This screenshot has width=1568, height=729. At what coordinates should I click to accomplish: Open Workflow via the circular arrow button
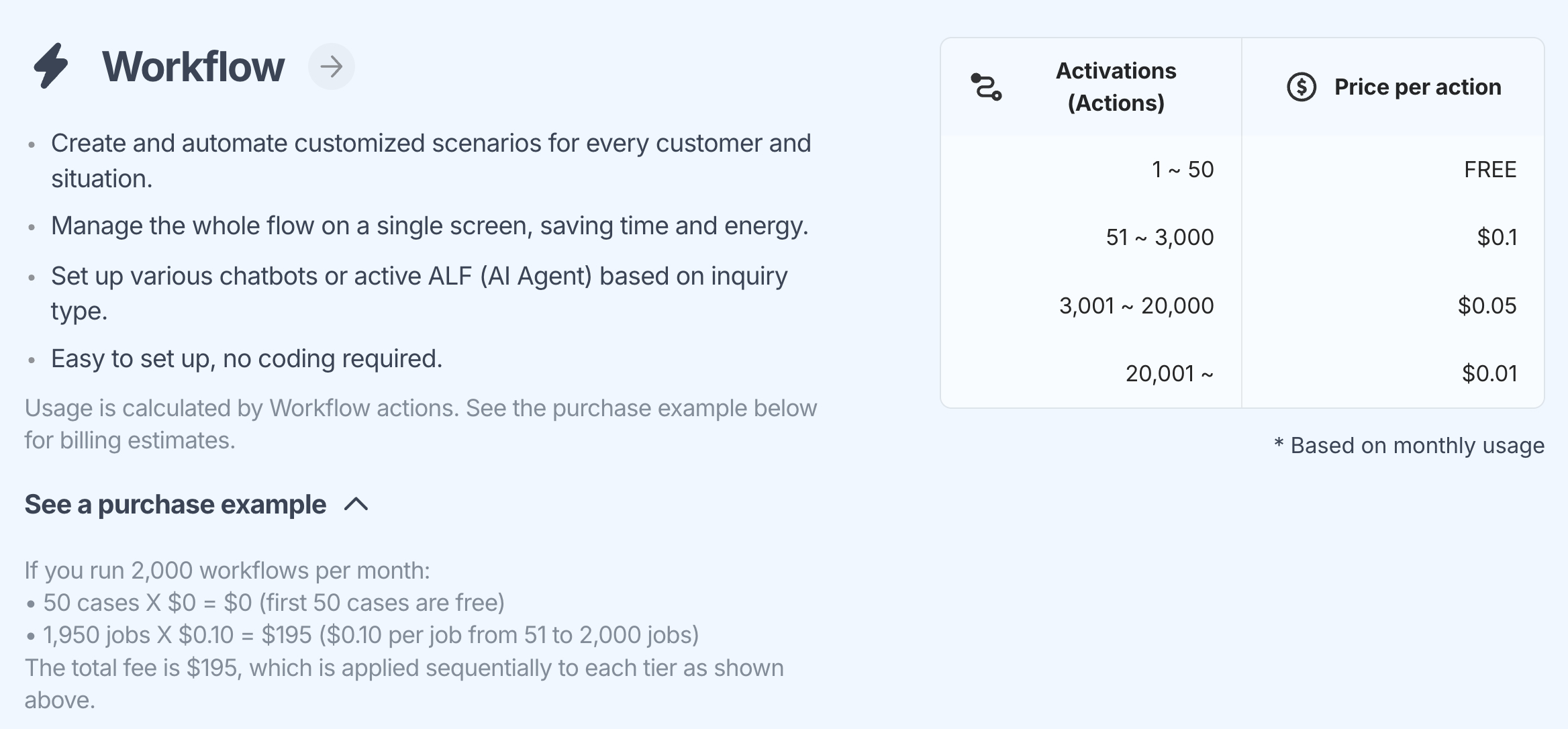(331, 66)
